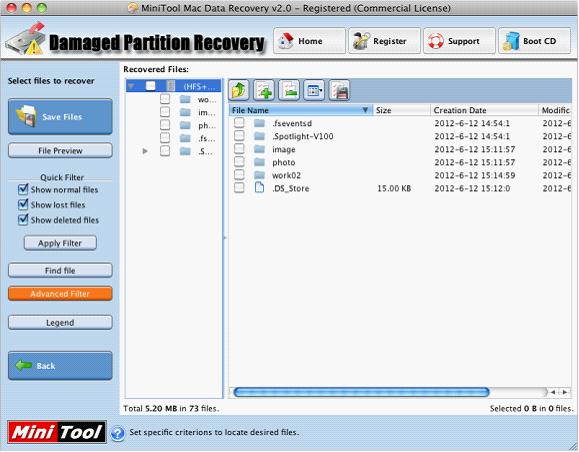This screenshot has width=579, height=452.
Task: Click the work02 folder icon in file list
Action: tap(260, 175)
